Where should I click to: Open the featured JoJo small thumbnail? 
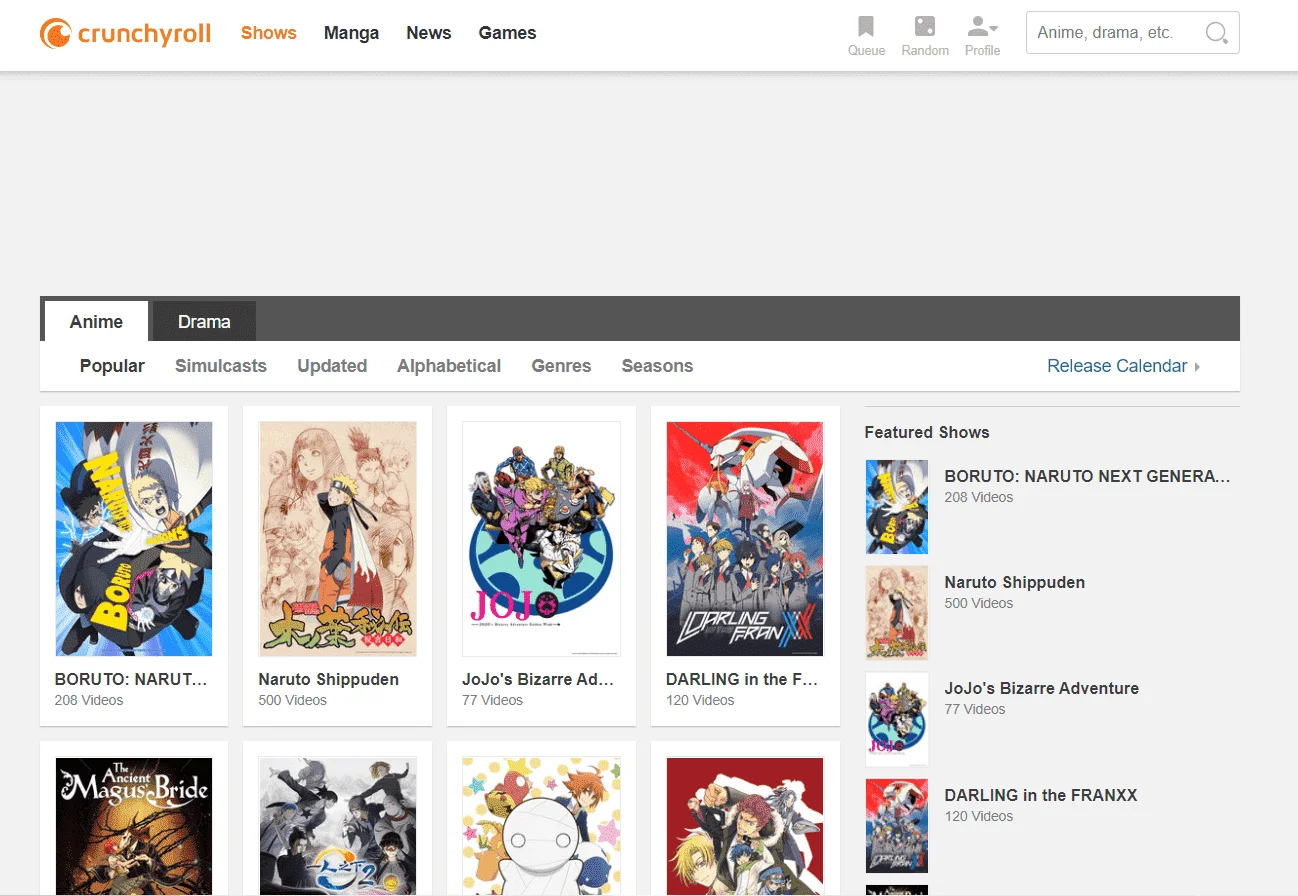point(897,719)
